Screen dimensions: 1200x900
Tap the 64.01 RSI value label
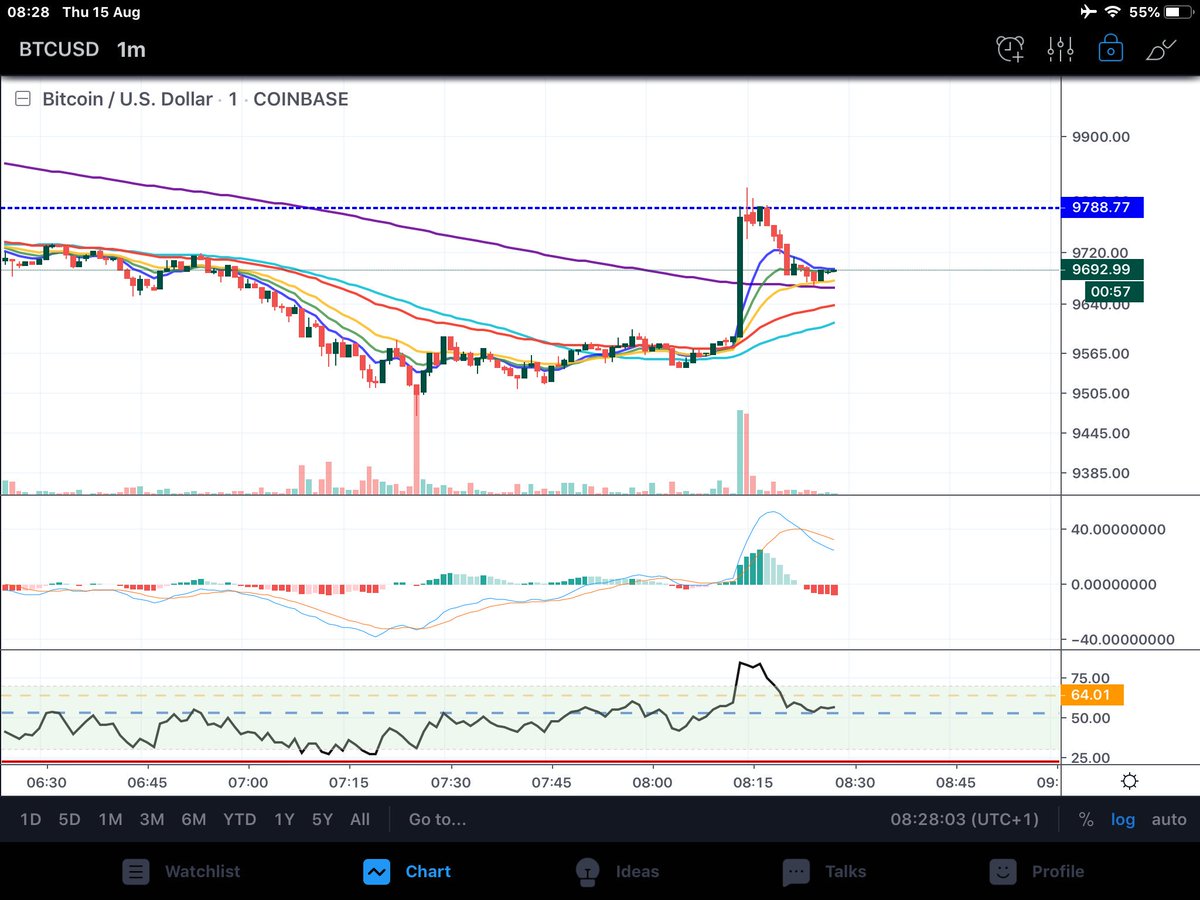(1093, 695)
